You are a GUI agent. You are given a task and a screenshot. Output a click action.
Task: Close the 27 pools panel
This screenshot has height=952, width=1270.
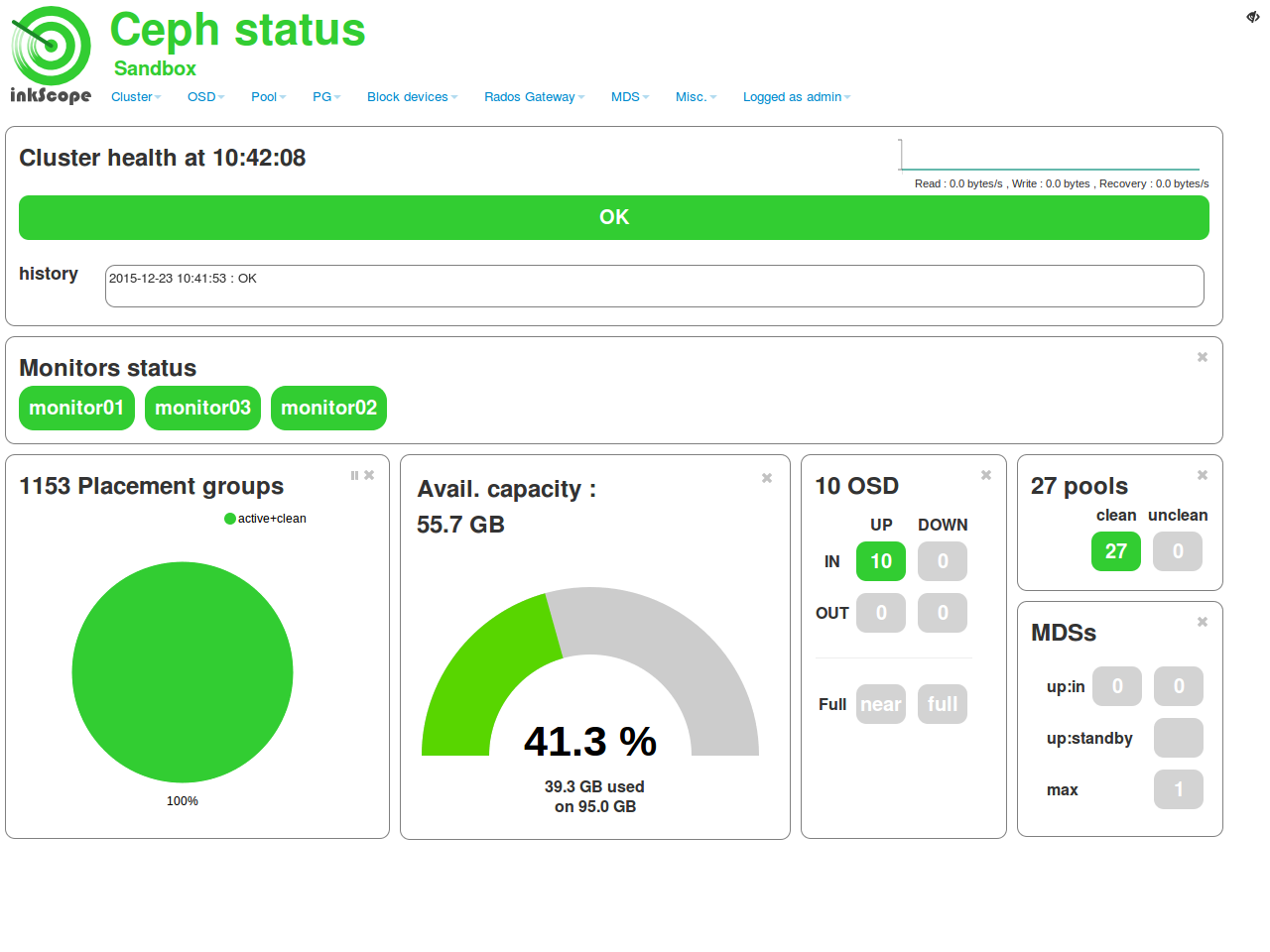pos(1203,475)
